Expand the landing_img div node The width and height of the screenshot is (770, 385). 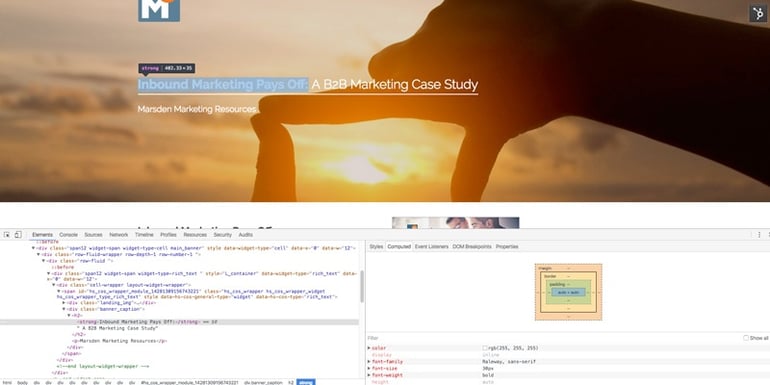click(x=64, y=303)
